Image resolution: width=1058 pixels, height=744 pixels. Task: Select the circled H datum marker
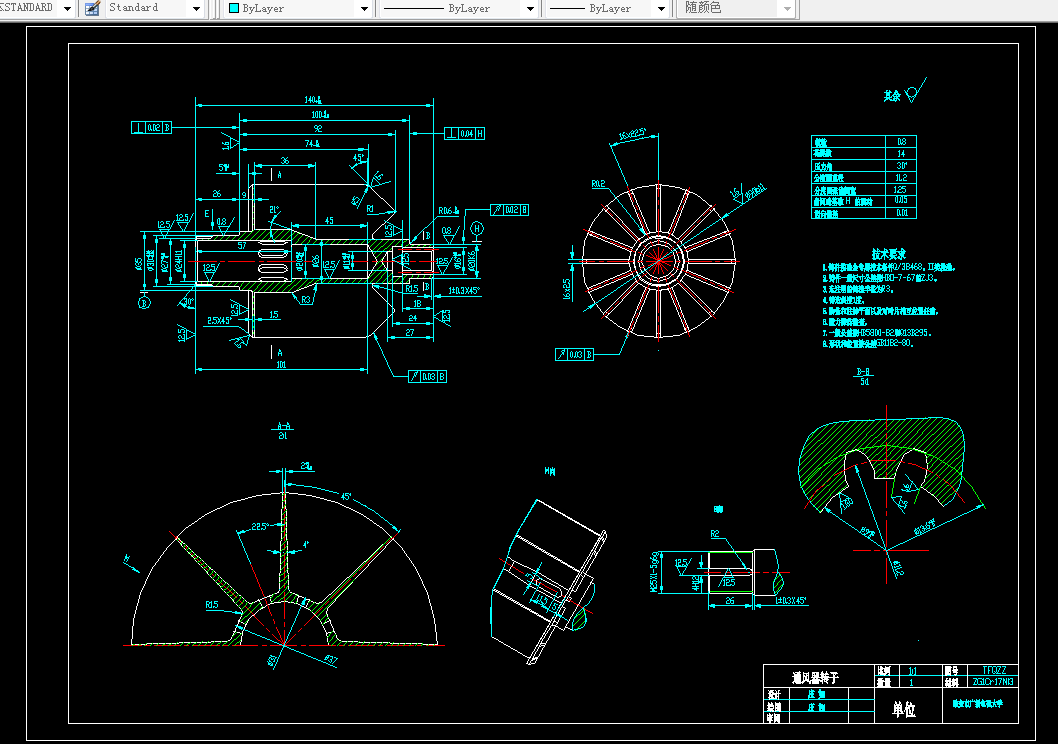(478, 229)
